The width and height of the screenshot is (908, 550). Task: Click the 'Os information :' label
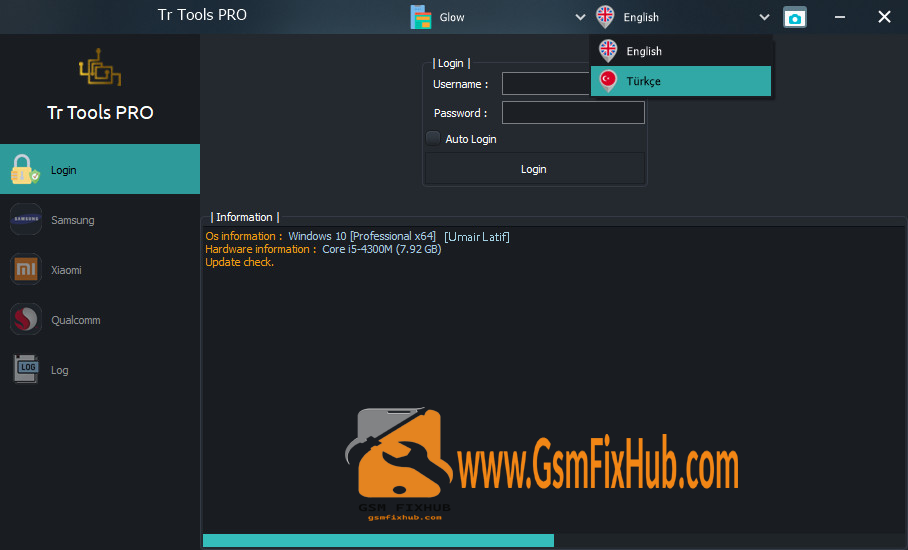(x=244, y=236)
